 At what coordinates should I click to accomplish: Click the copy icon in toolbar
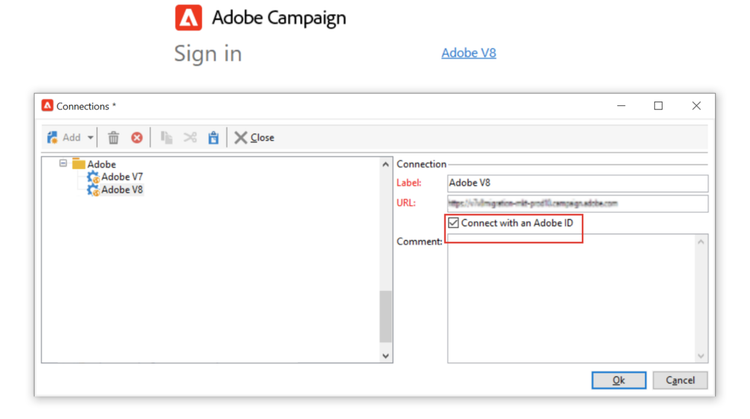click(166, 138)
